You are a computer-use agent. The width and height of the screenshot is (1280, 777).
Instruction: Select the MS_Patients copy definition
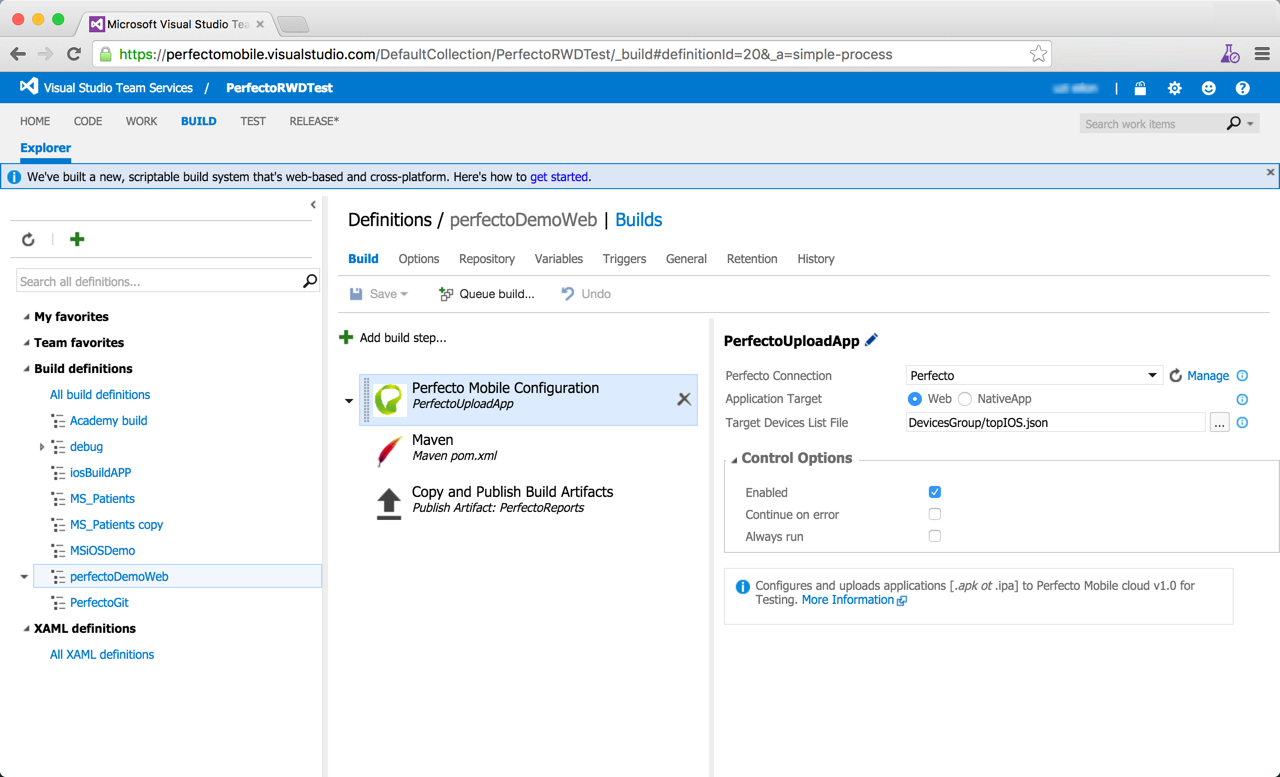pyautogui.click(x=116, y=525)
